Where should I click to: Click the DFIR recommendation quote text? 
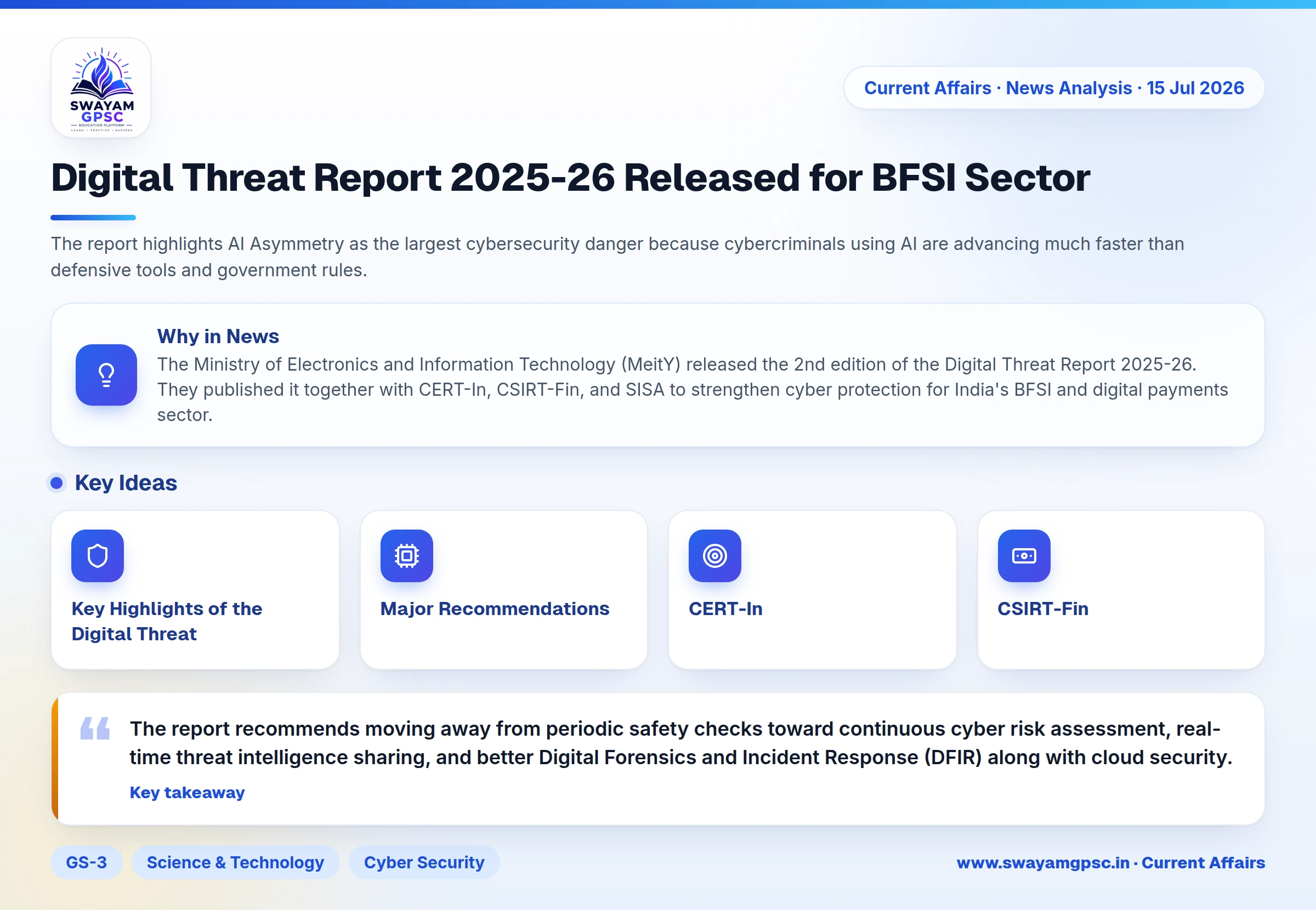tap(681, 743)
